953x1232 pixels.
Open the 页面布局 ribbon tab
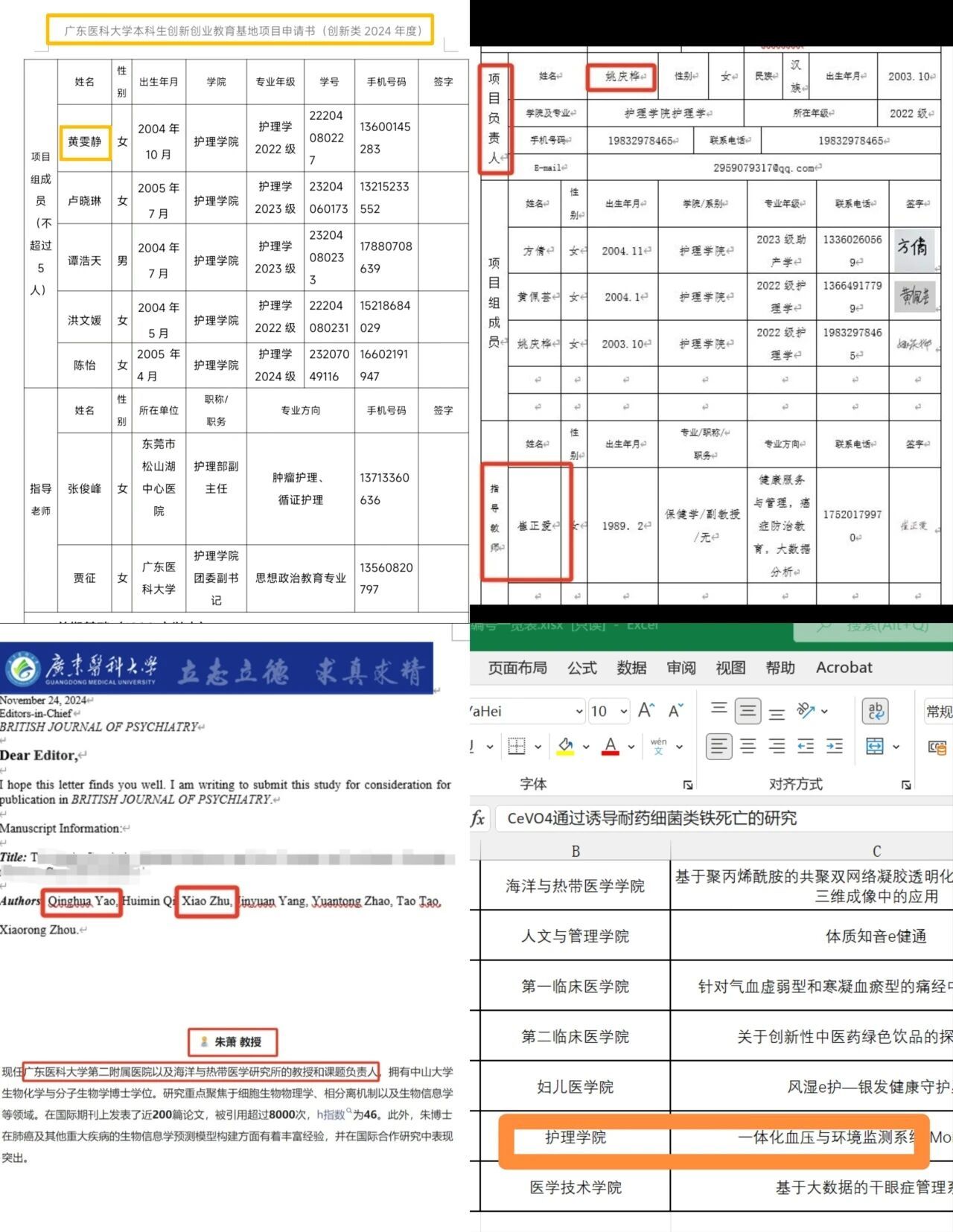tap(517, 668)
